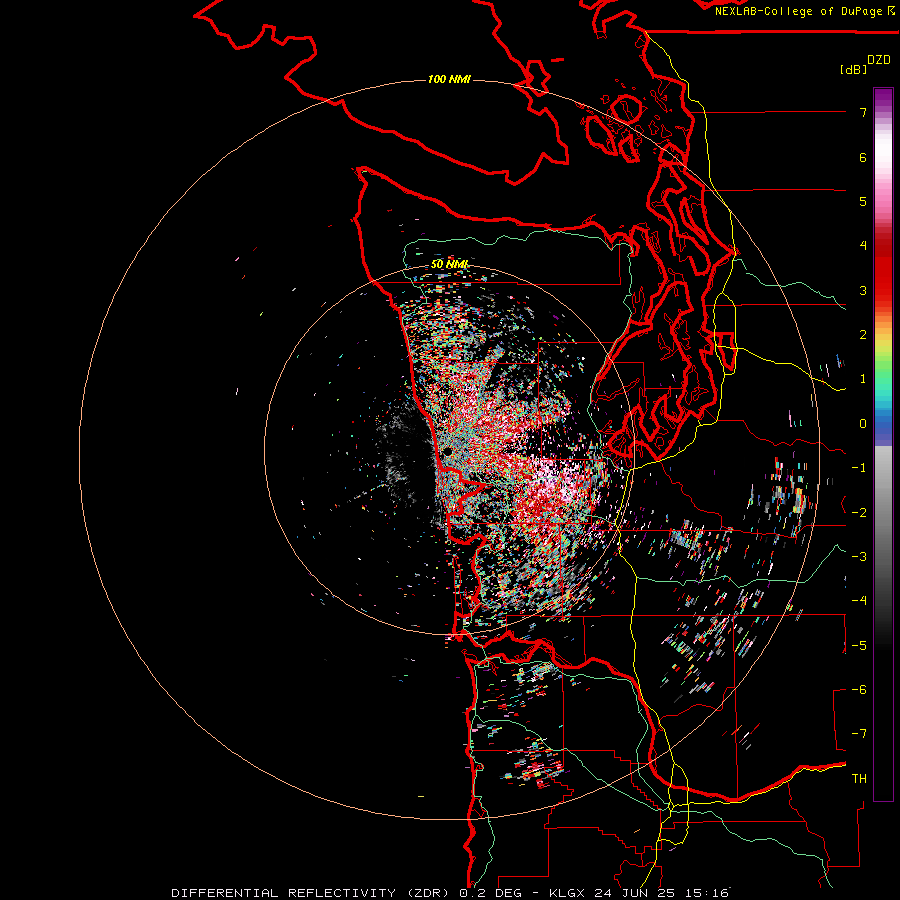Click the "-5" tick on color scale
The image size is (900, 900).
(x=859, y=646)
